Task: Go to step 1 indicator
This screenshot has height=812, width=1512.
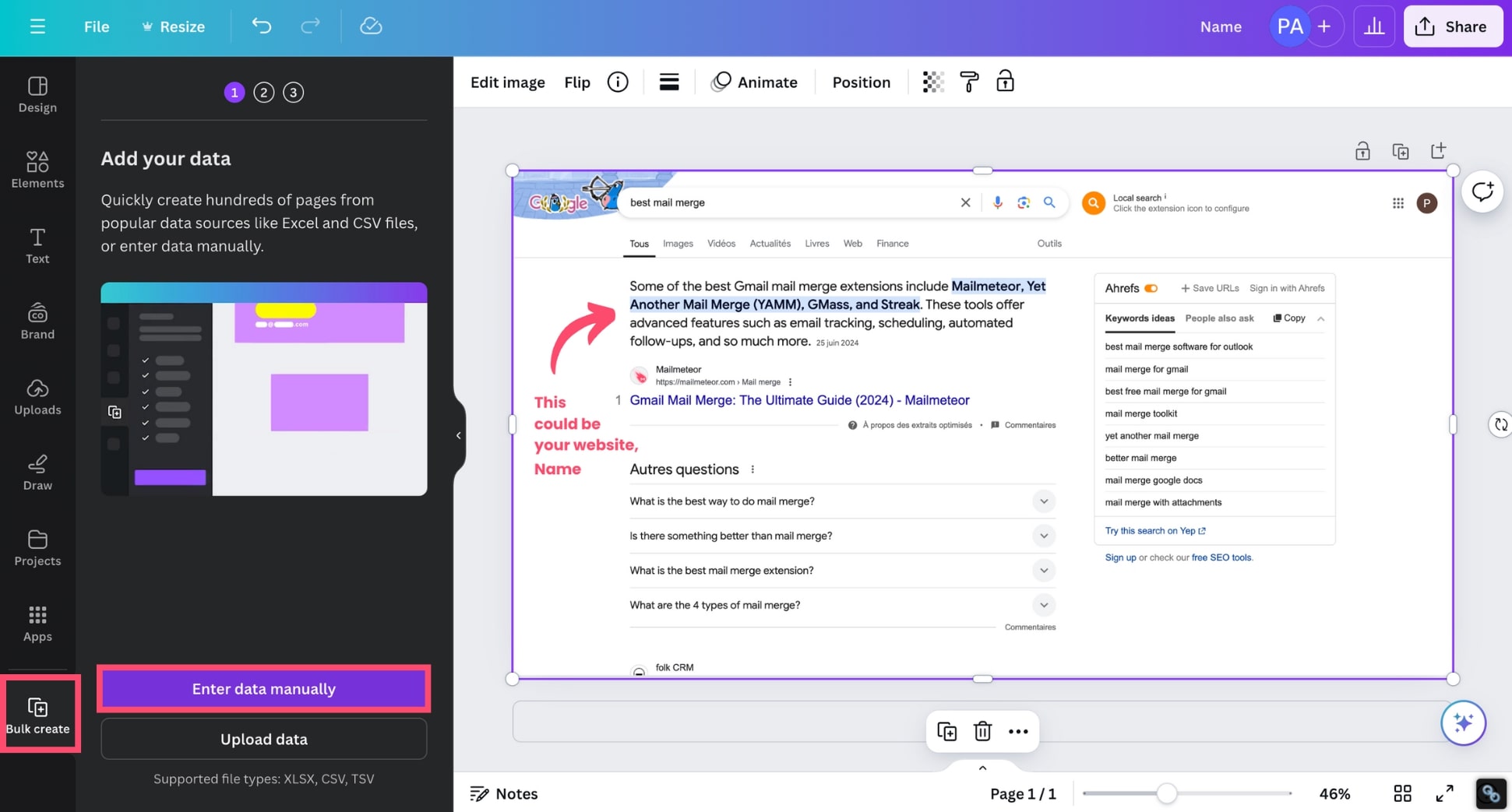Action: 234,93
